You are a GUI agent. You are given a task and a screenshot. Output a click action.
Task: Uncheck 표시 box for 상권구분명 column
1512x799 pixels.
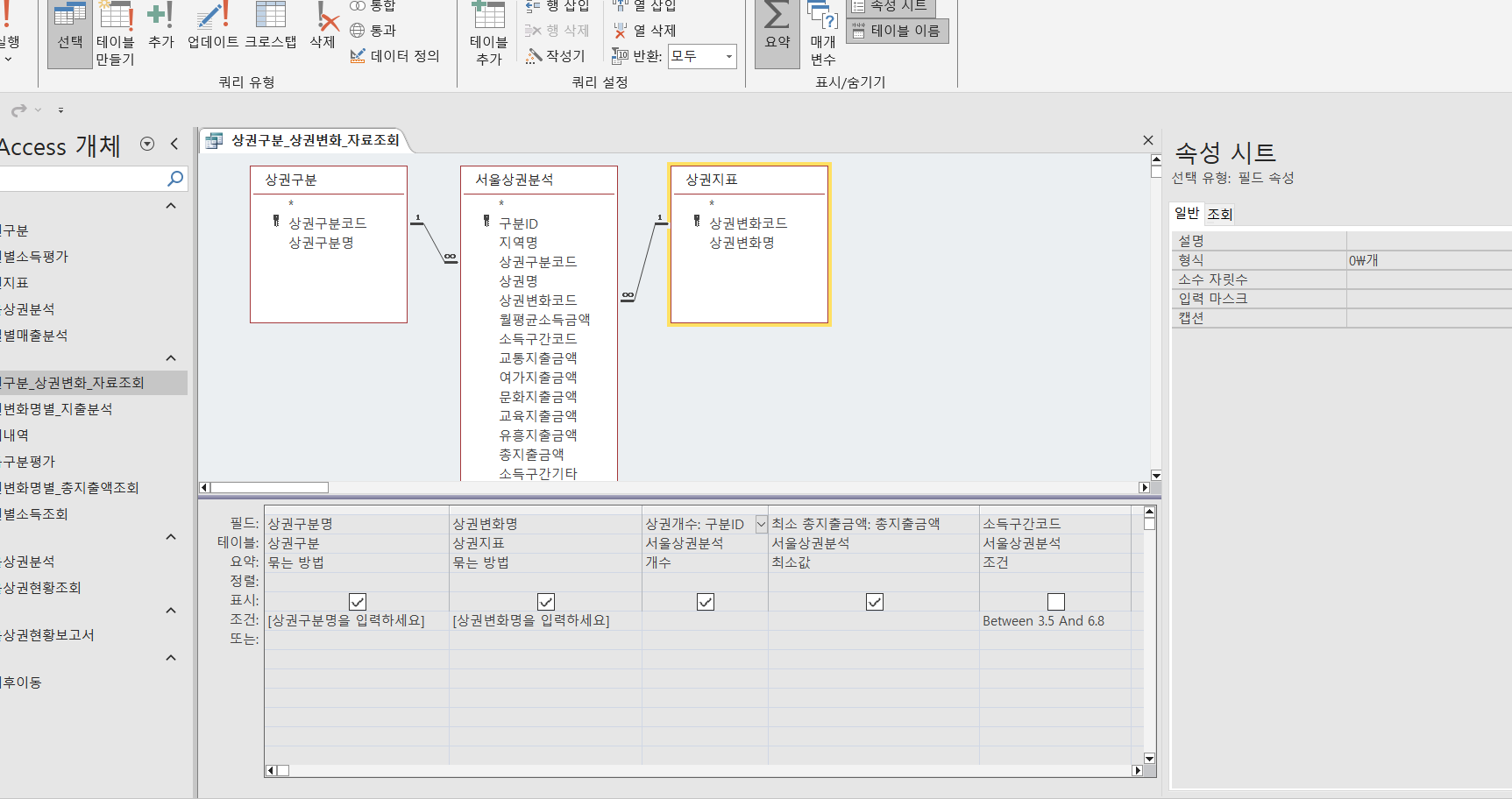coord(357,602)
